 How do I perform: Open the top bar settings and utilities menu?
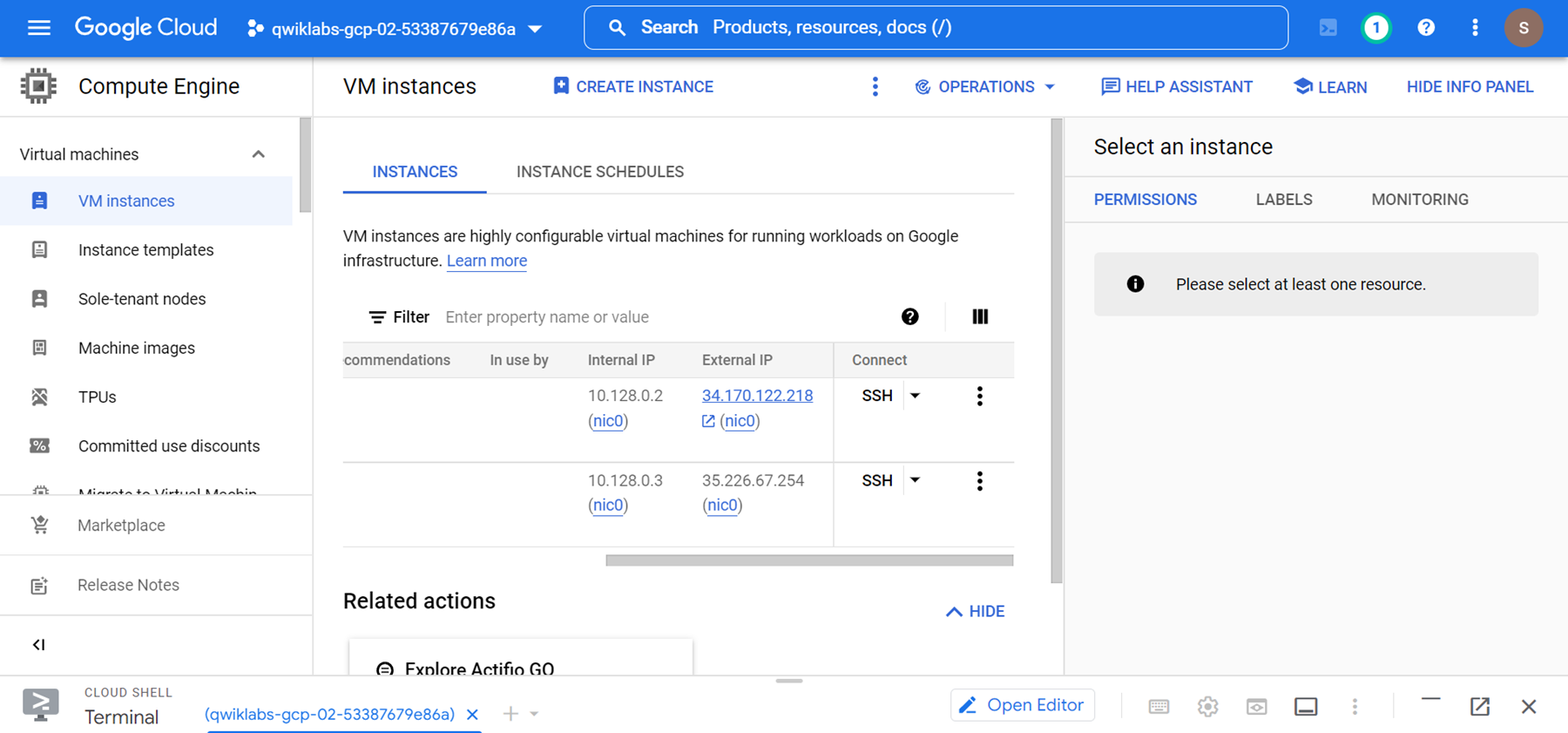1475,28
